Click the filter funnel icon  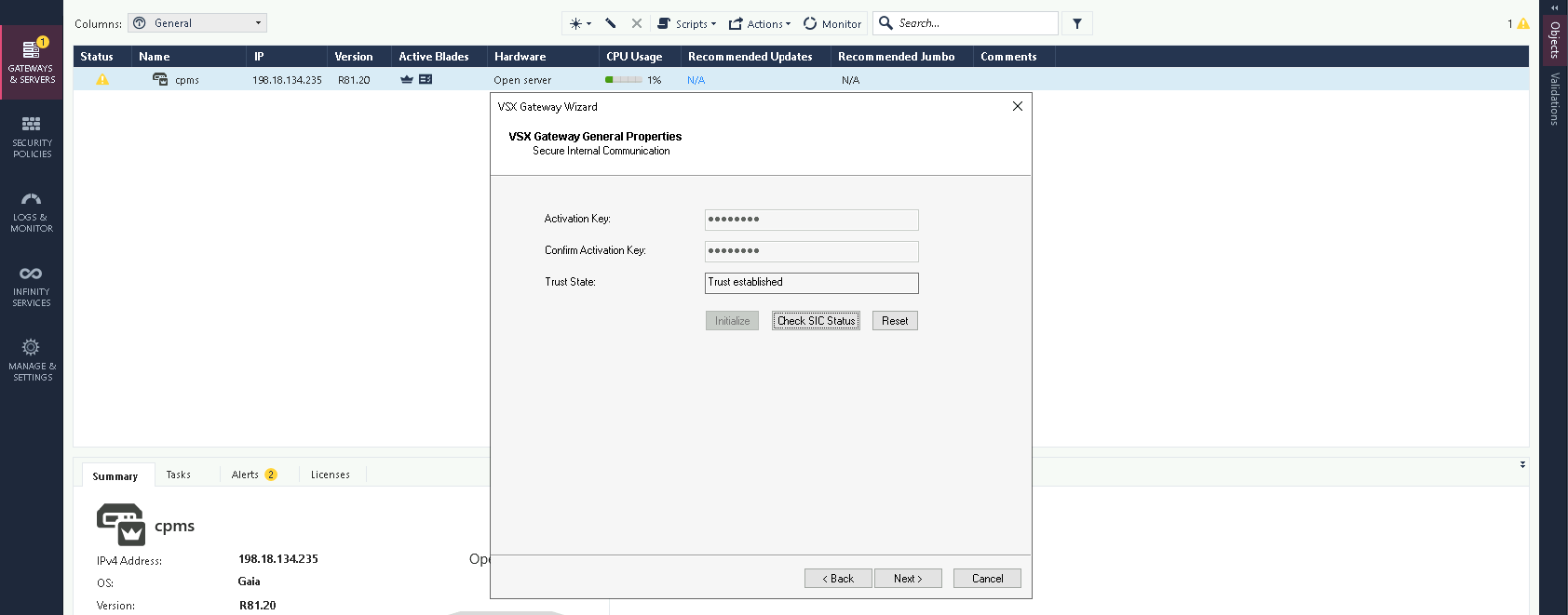click(x=1077, y=23)
